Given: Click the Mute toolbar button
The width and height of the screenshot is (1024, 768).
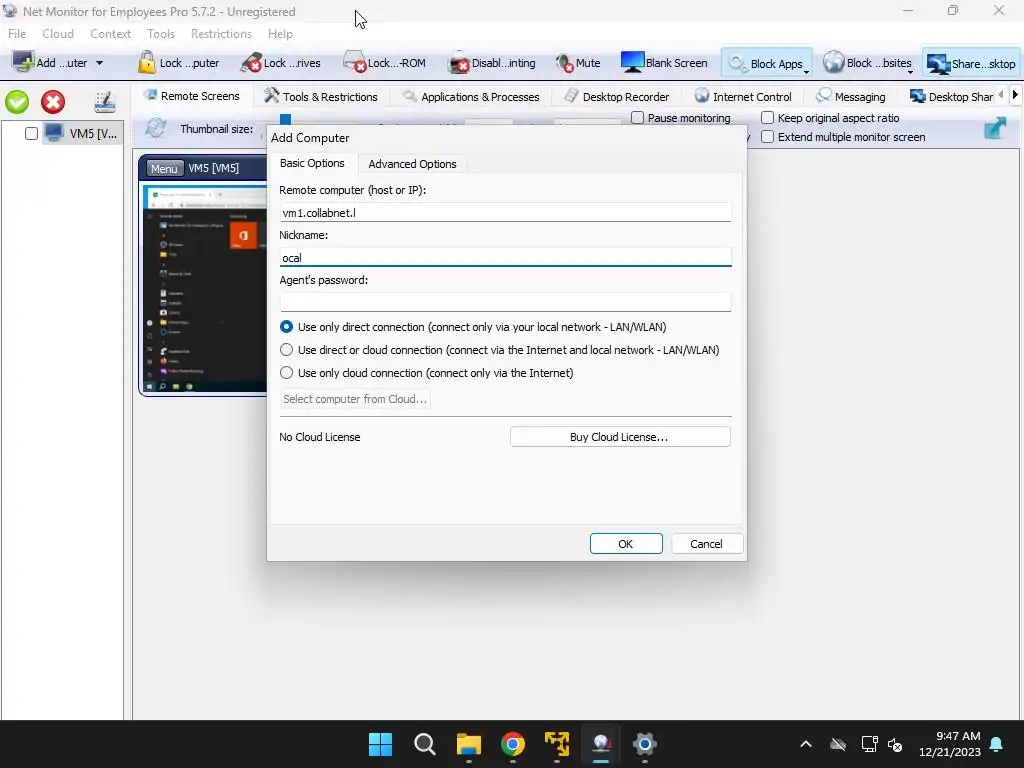Looking at the screenshot, I should 578,63.
